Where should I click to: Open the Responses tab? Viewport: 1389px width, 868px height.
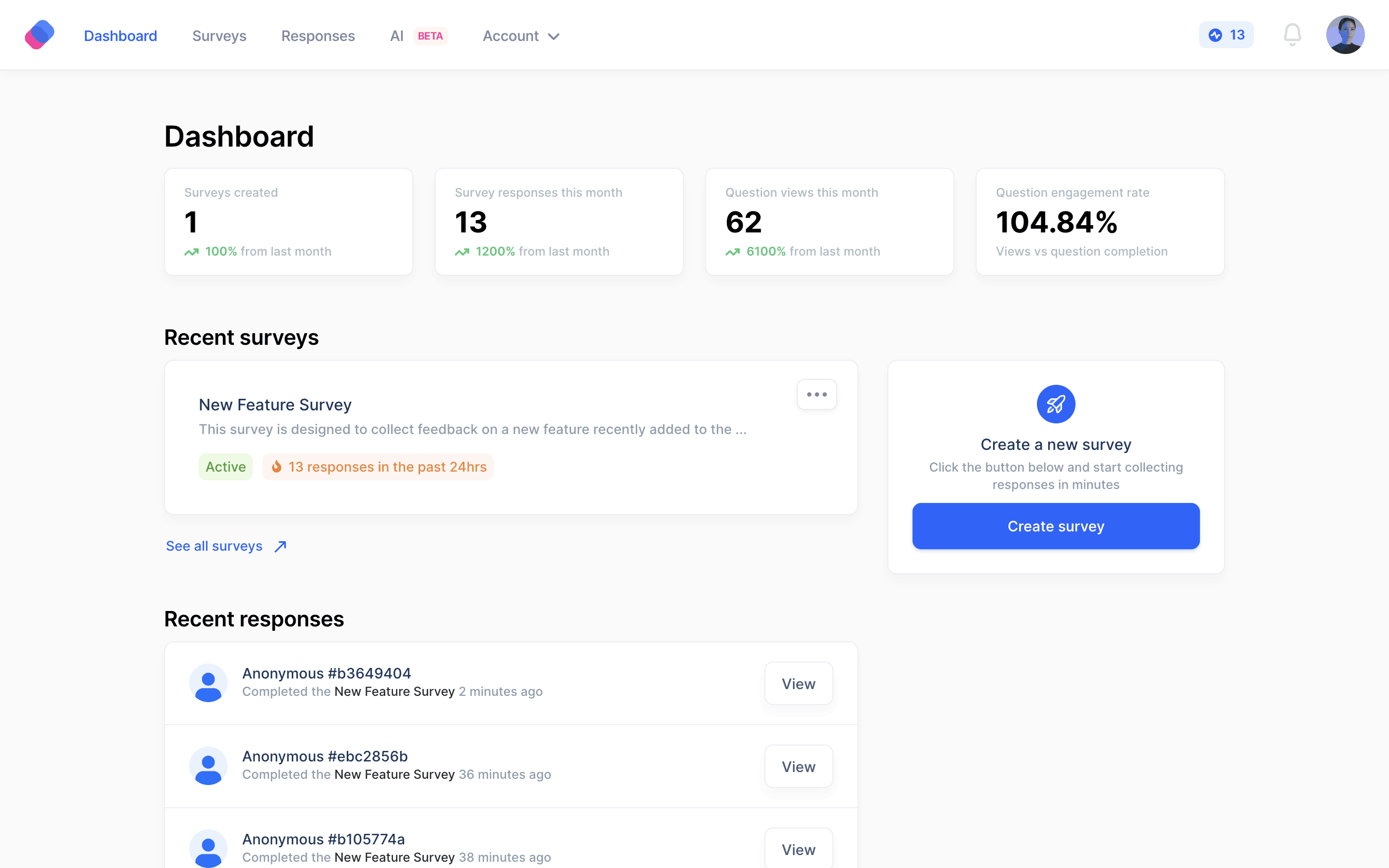[318, 36]
